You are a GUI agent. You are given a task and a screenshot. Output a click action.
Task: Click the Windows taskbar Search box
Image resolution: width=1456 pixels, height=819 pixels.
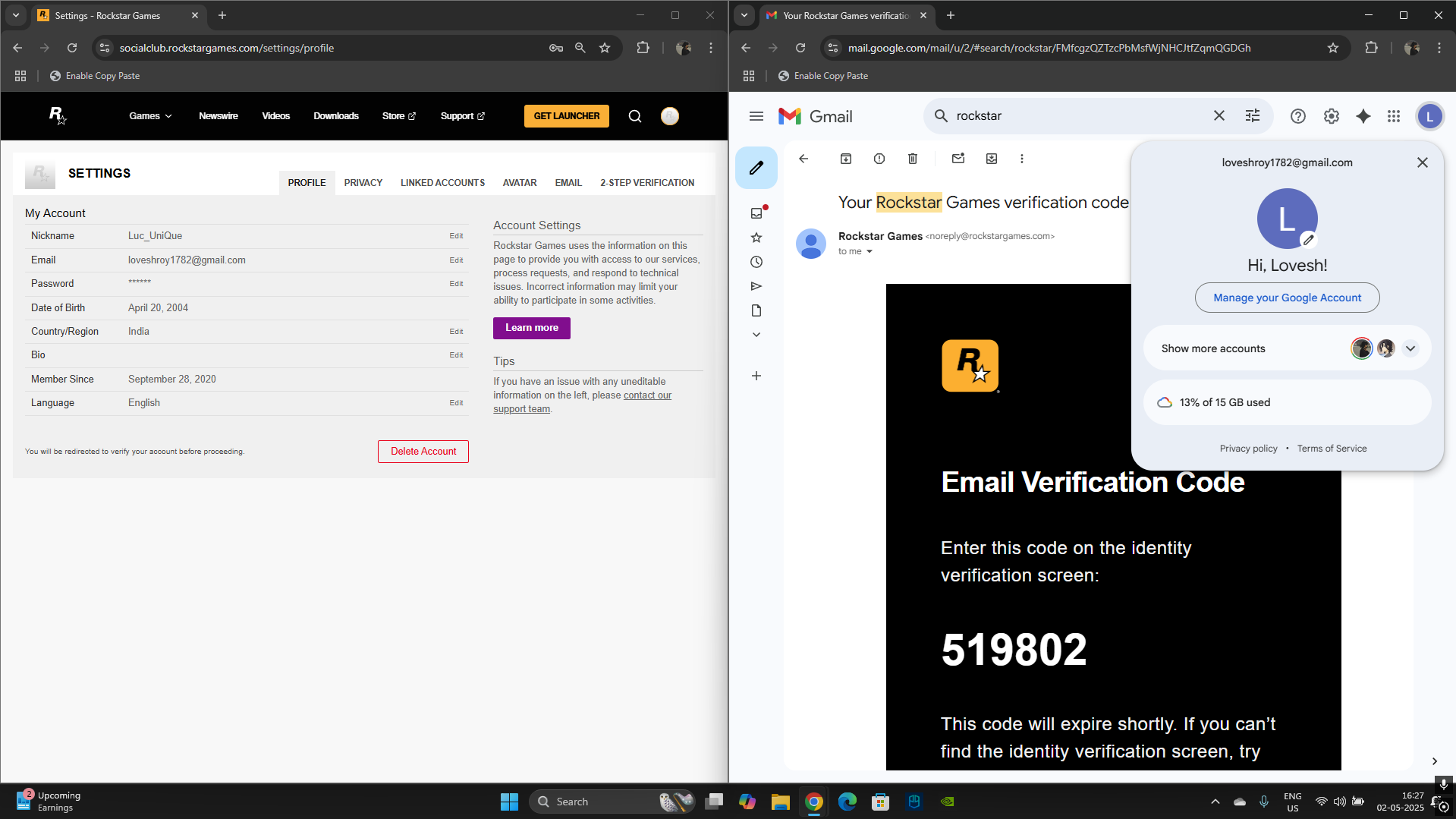pos(612,802)
